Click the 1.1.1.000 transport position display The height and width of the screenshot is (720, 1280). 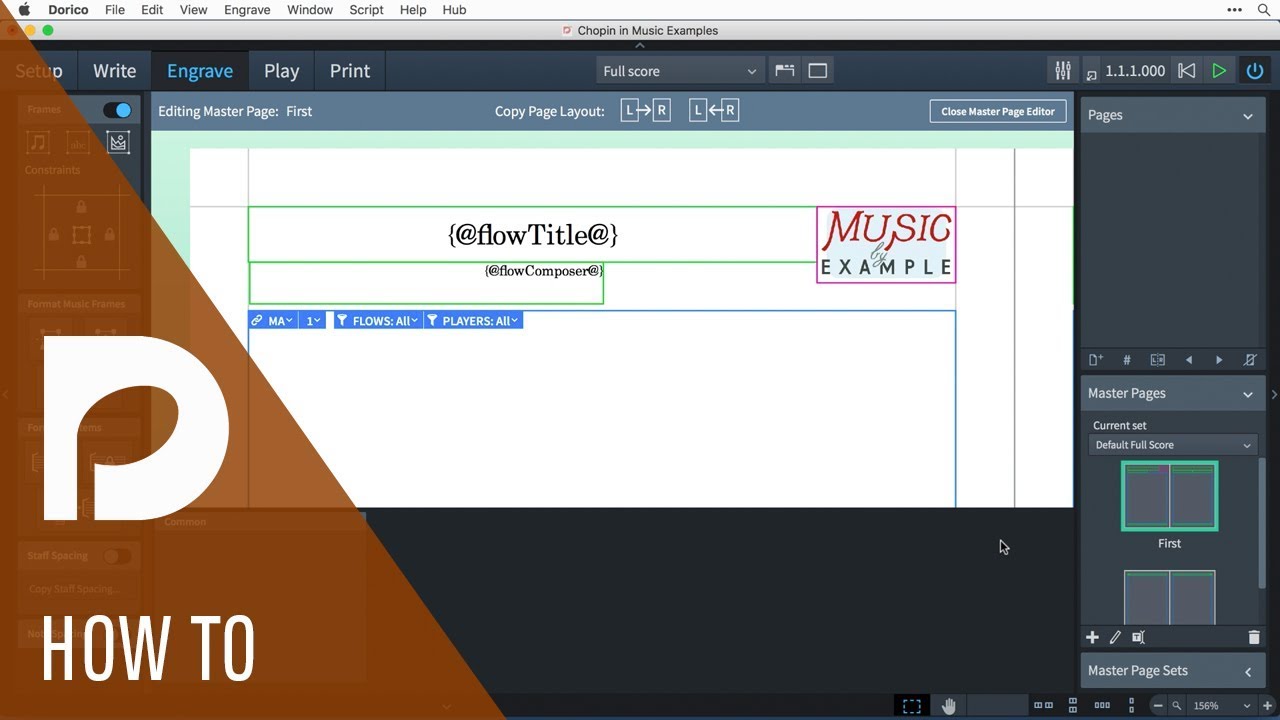[1135, 71]
